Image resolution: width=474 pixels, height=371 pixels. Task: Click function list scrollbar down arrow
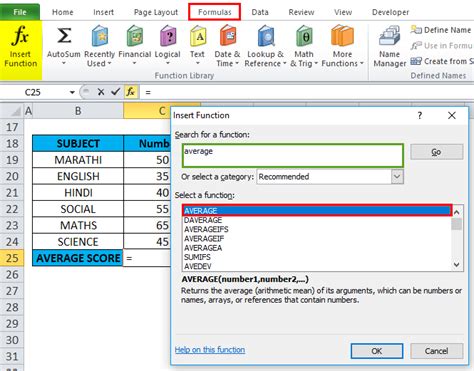point(457,265)
